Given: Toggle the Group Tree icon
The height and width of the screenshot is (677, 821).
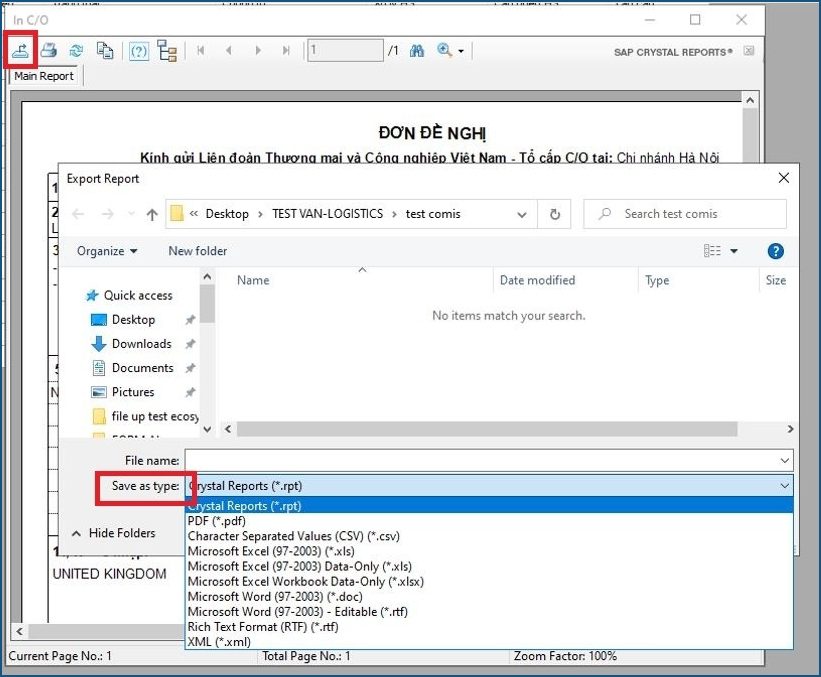Looking at the screenshot, I should (167, 51).
